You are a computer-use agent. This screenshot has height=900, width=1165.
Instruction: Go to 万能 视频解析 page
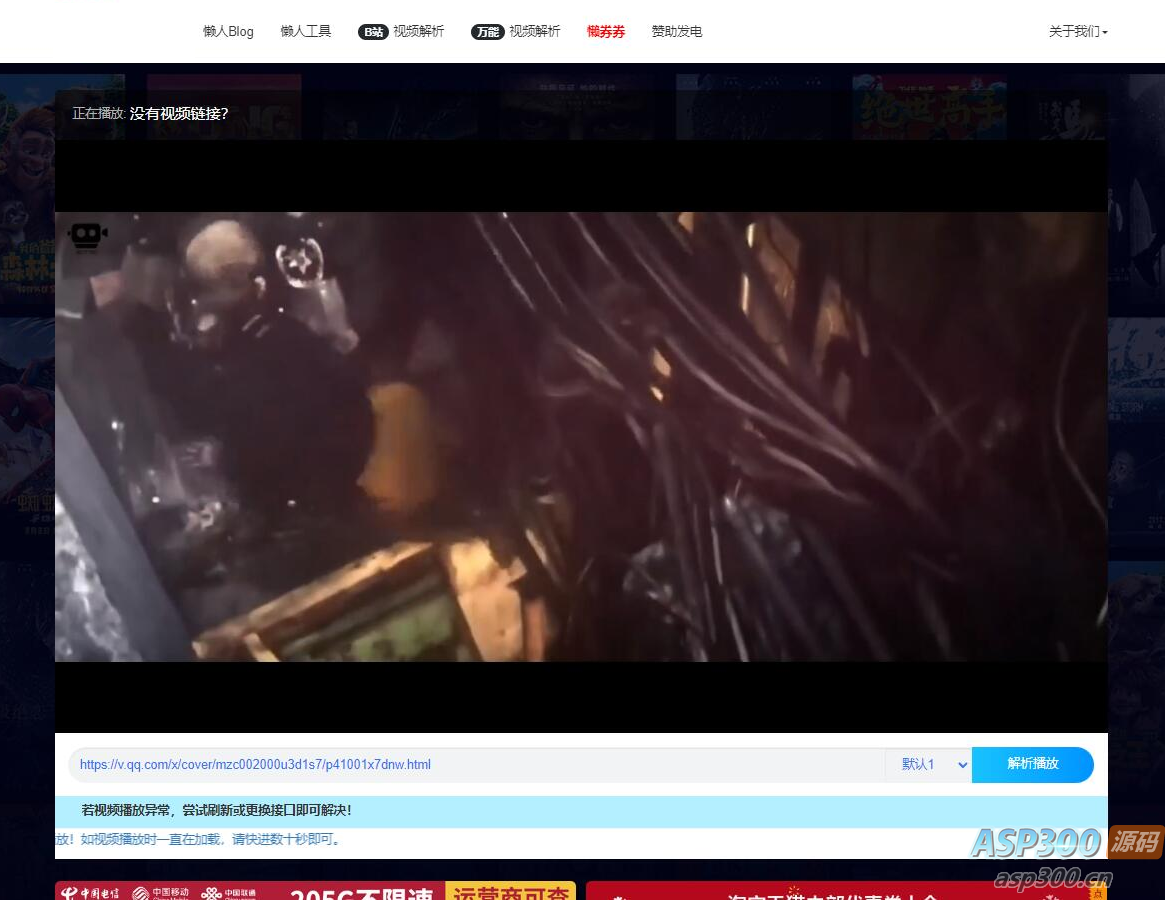coord(516,31)
